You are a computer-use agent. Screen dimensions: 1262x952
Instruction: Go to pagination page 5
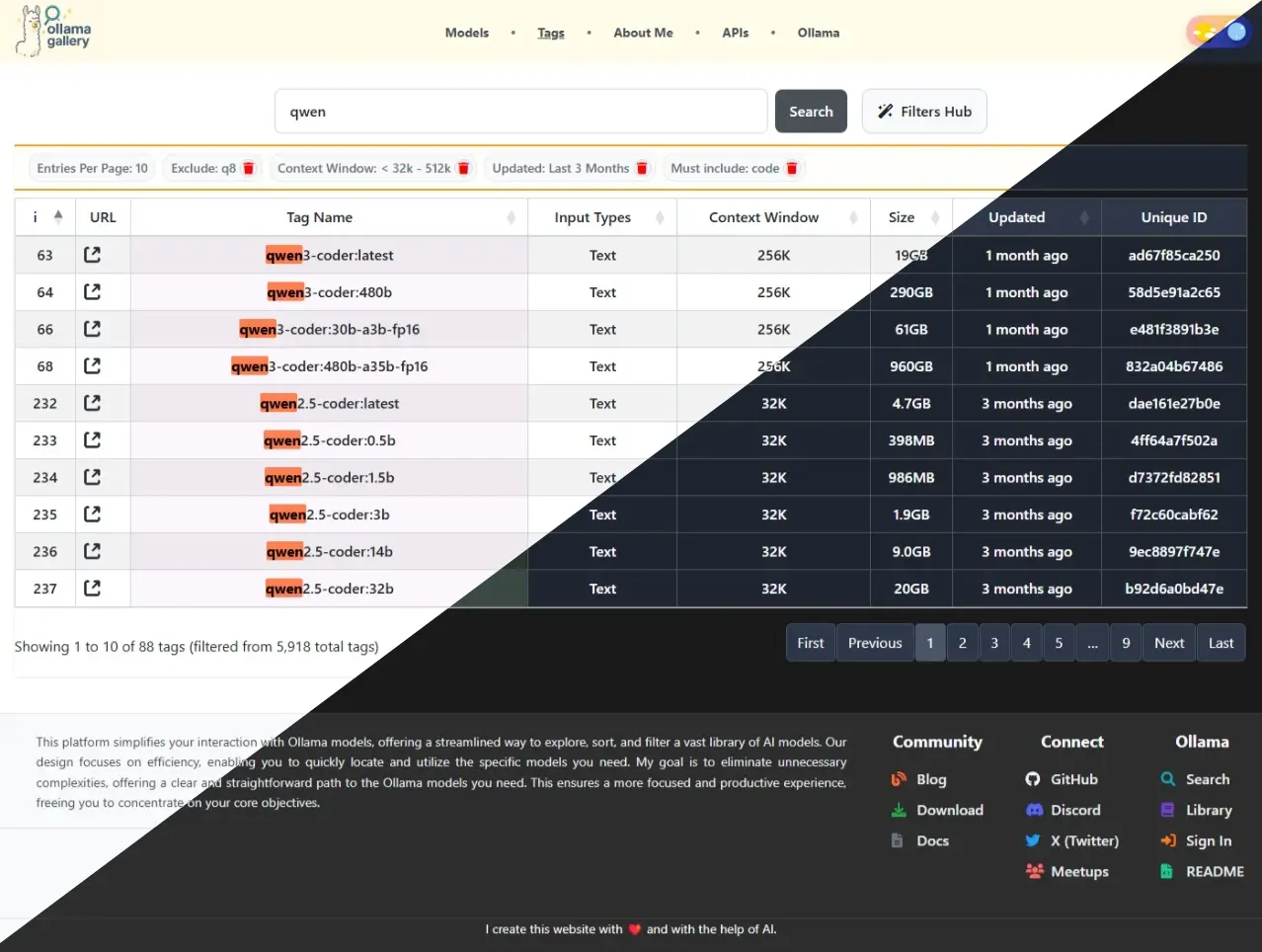tap(1059, 643)
